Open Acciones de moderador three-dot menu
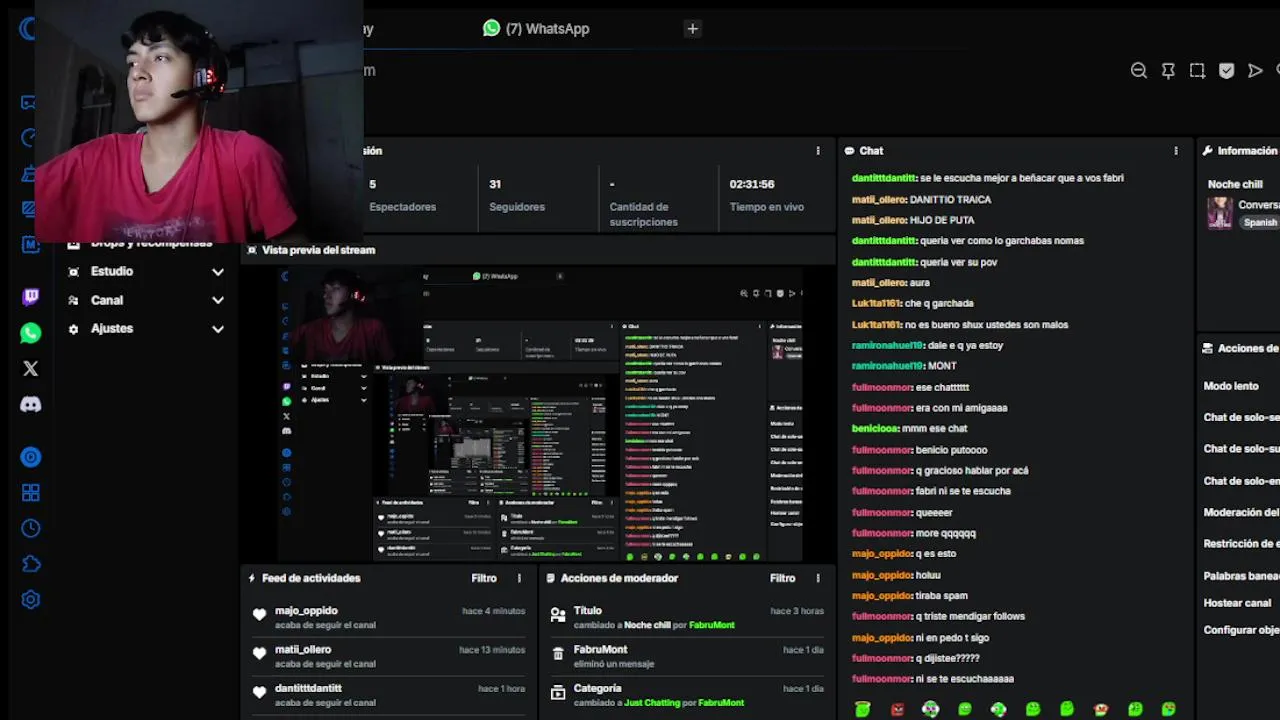 (x=818, y=578)
